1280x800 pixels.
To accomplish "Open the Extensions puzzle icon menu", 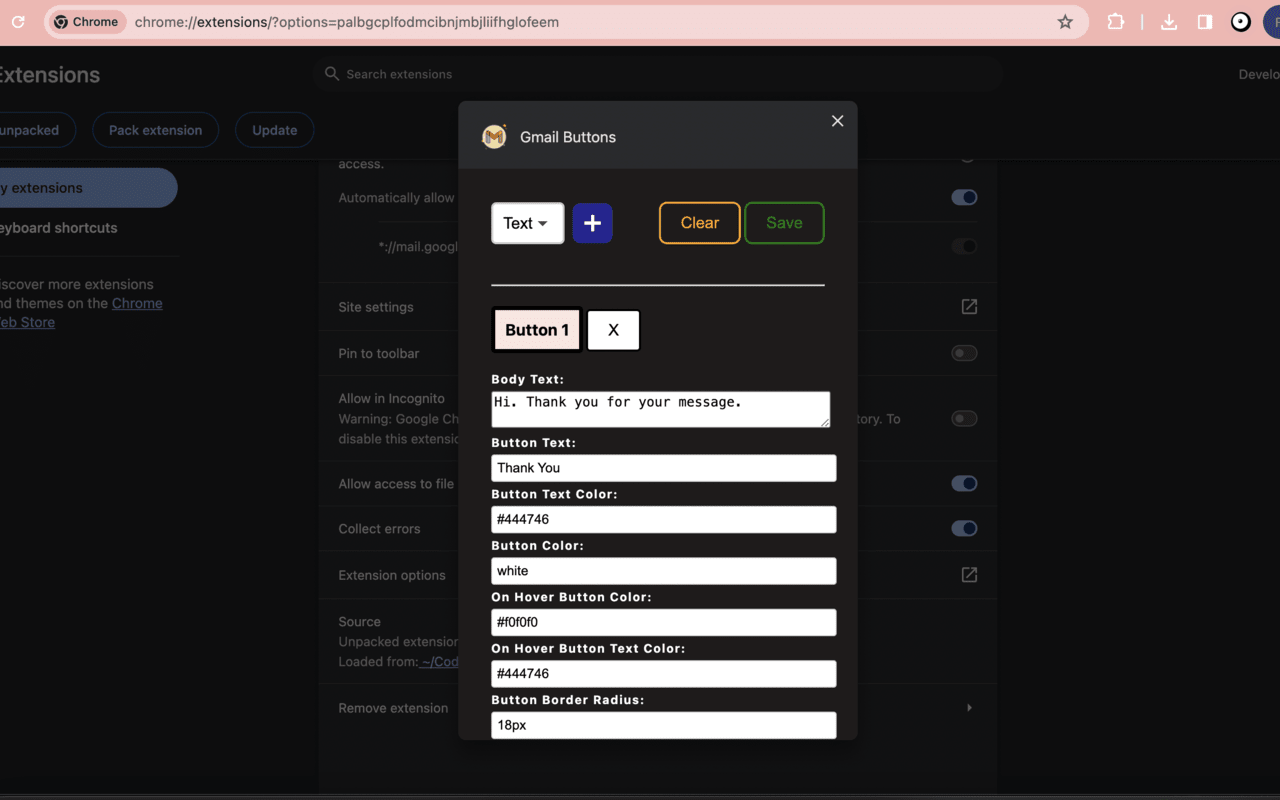I will (1116, 22).
